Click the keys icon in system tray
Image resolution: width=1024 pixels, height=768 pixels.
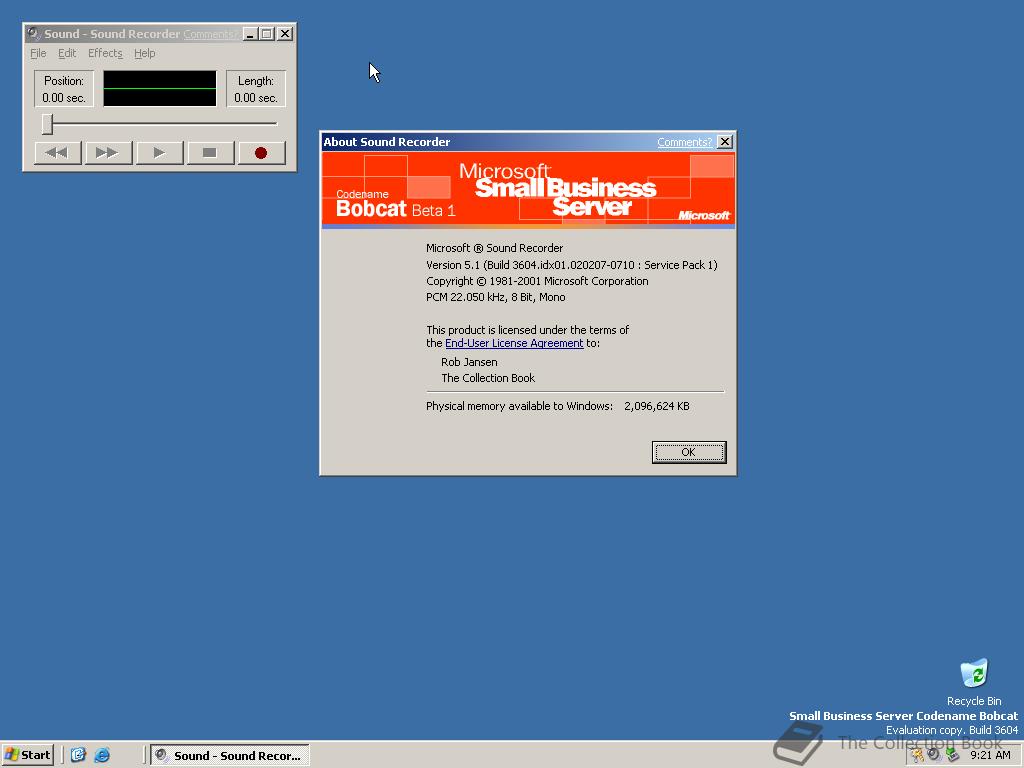click(x=917, y=755)
